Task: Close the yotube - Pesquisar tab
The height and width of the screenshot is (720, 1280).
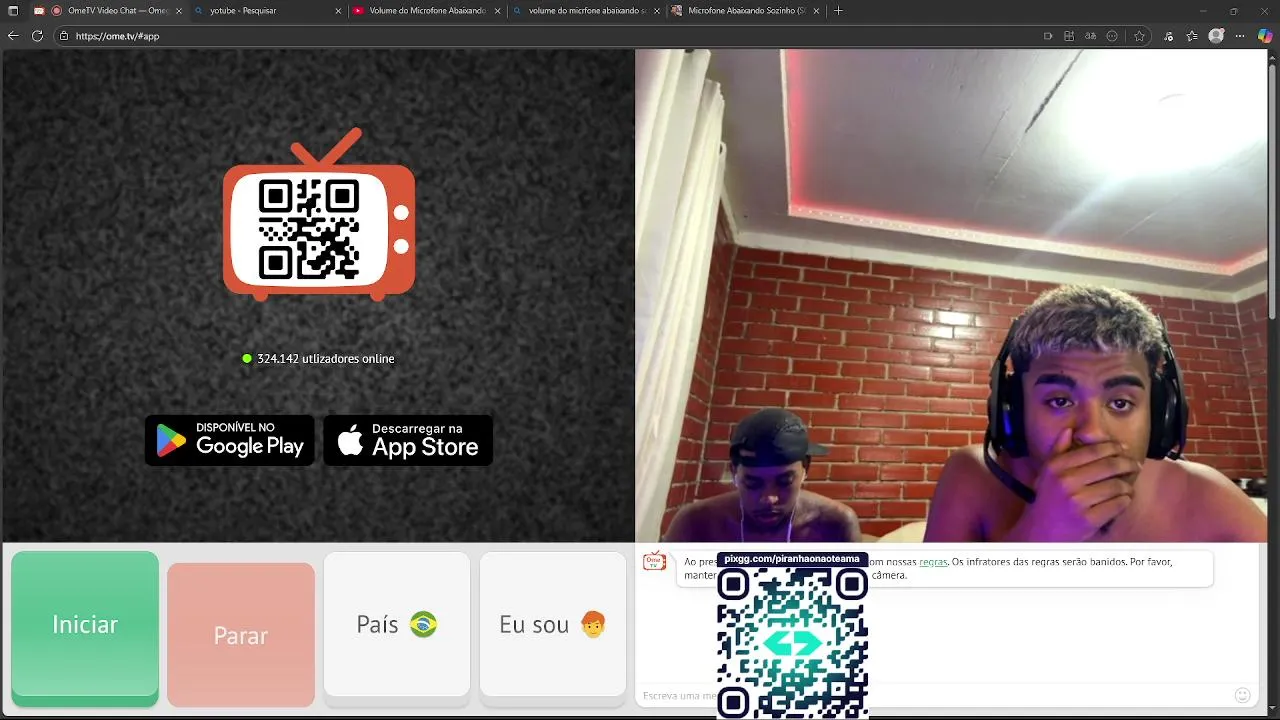Action: (x=337, y=11)
